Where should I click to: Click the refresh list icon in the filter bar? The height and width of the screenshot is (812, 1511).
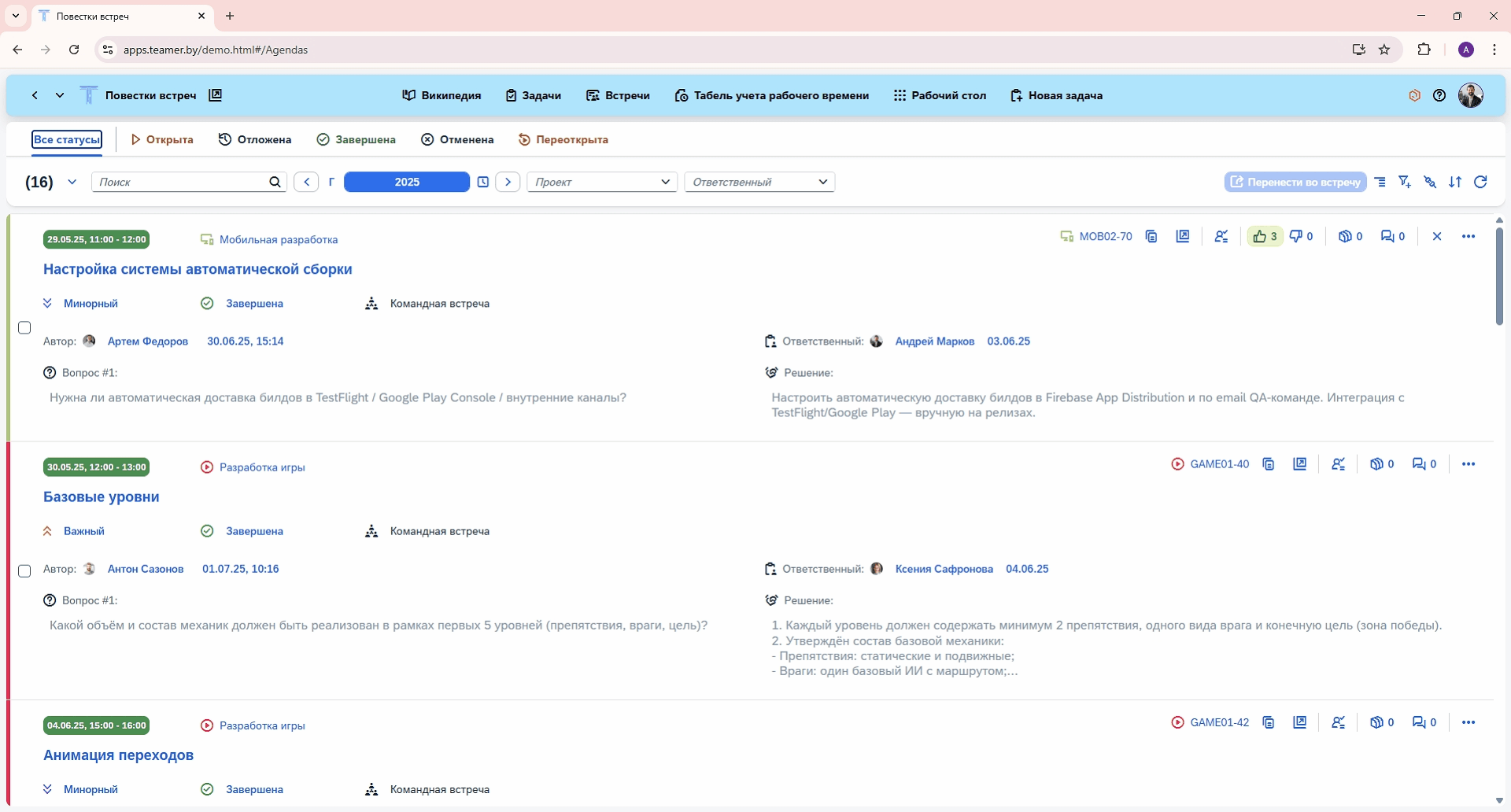point(1480,182)
